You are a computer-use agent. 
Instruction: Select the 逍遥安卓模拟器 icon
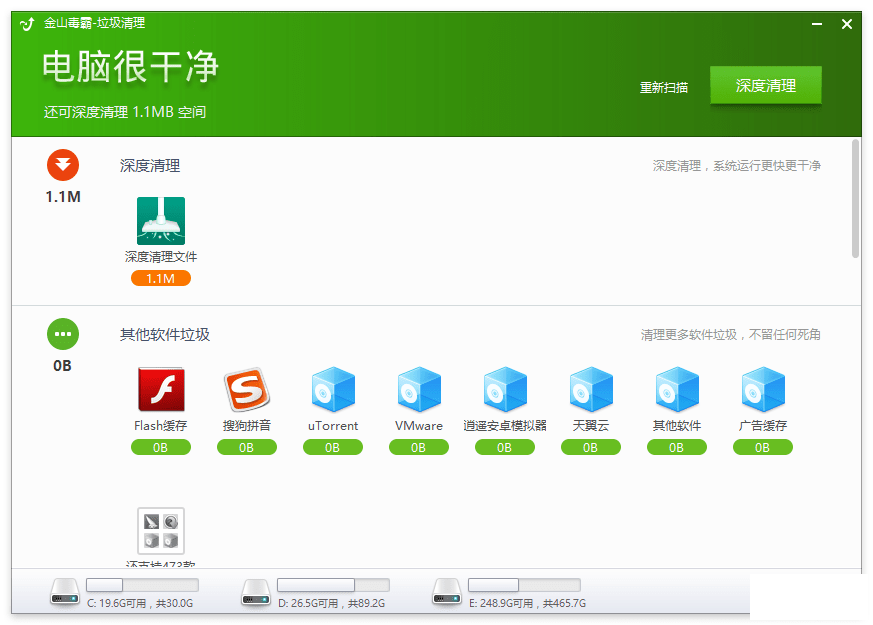(x=505, y=389)
